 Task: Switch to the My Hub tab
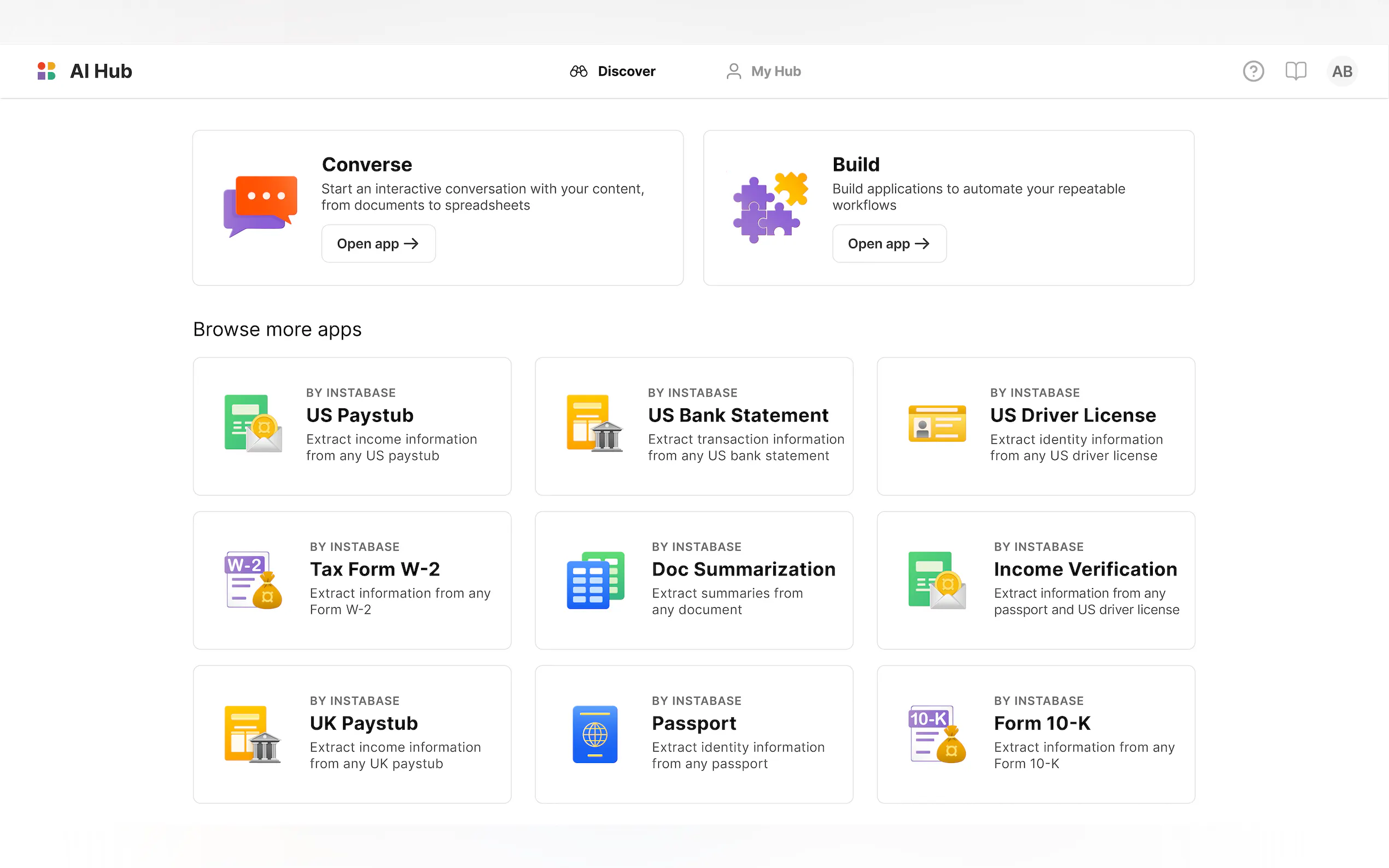coord(763,71)
